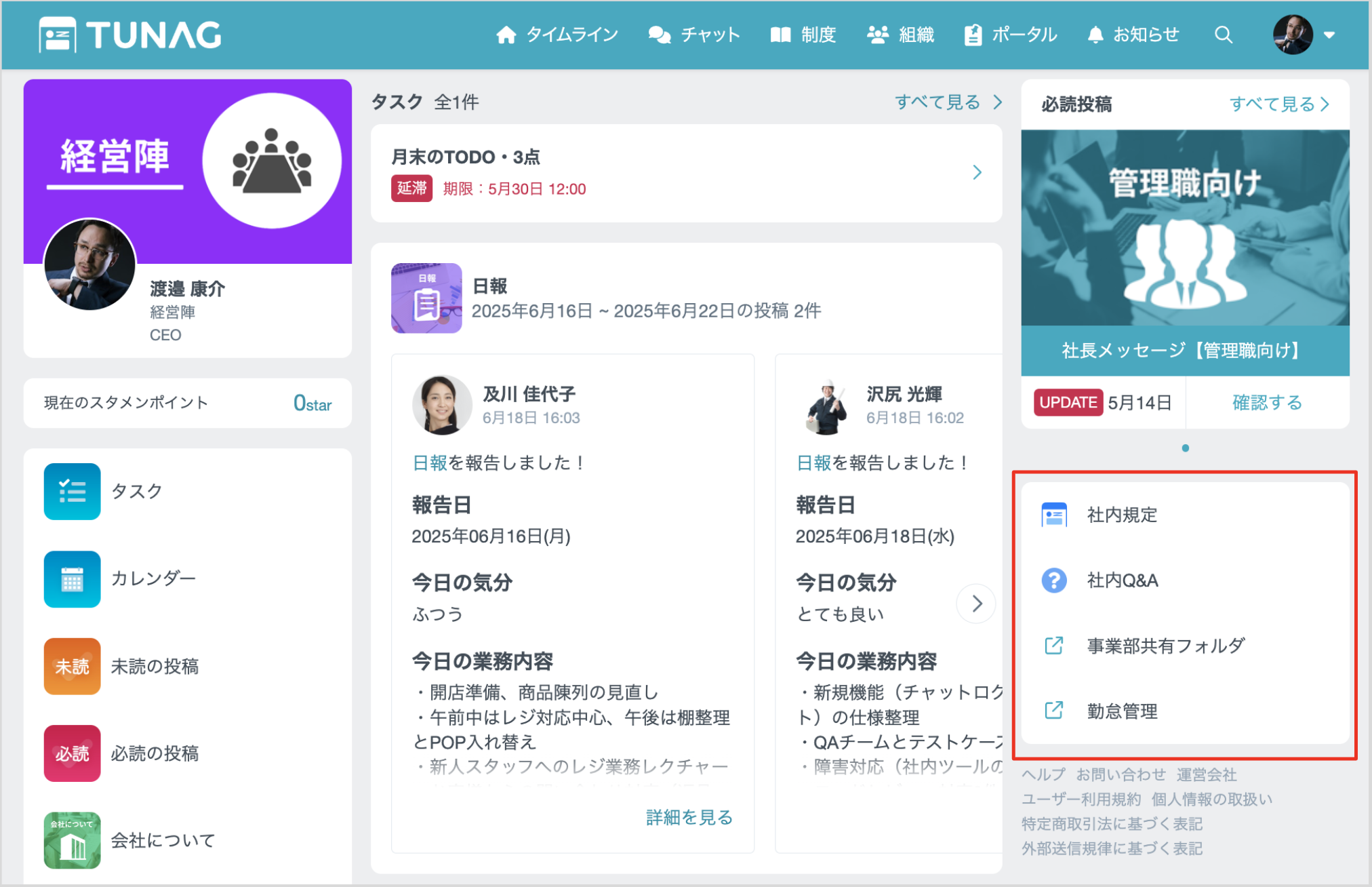Click the people icon beside 組織
Screen dimensions: 1372x887
click(x=878, y=35)
